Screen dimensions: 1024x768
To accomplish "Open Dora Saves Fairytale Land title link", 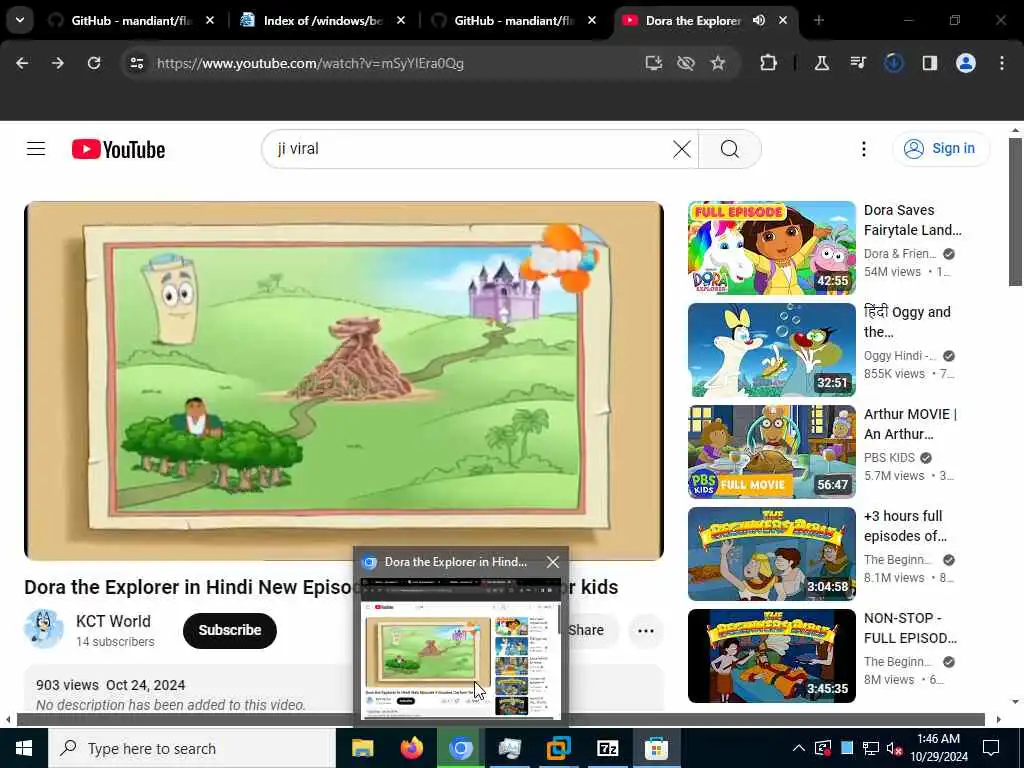I will 912,220.
